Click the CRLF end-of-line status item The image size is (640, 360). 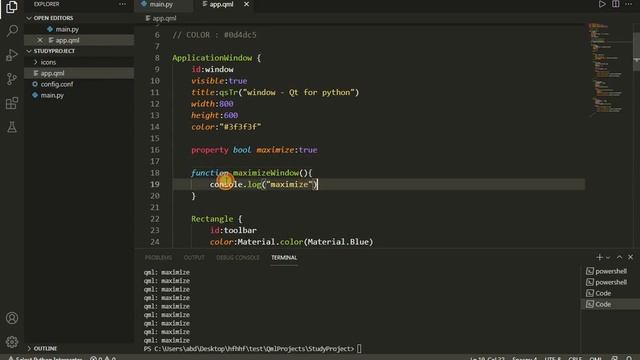[575, 358]
